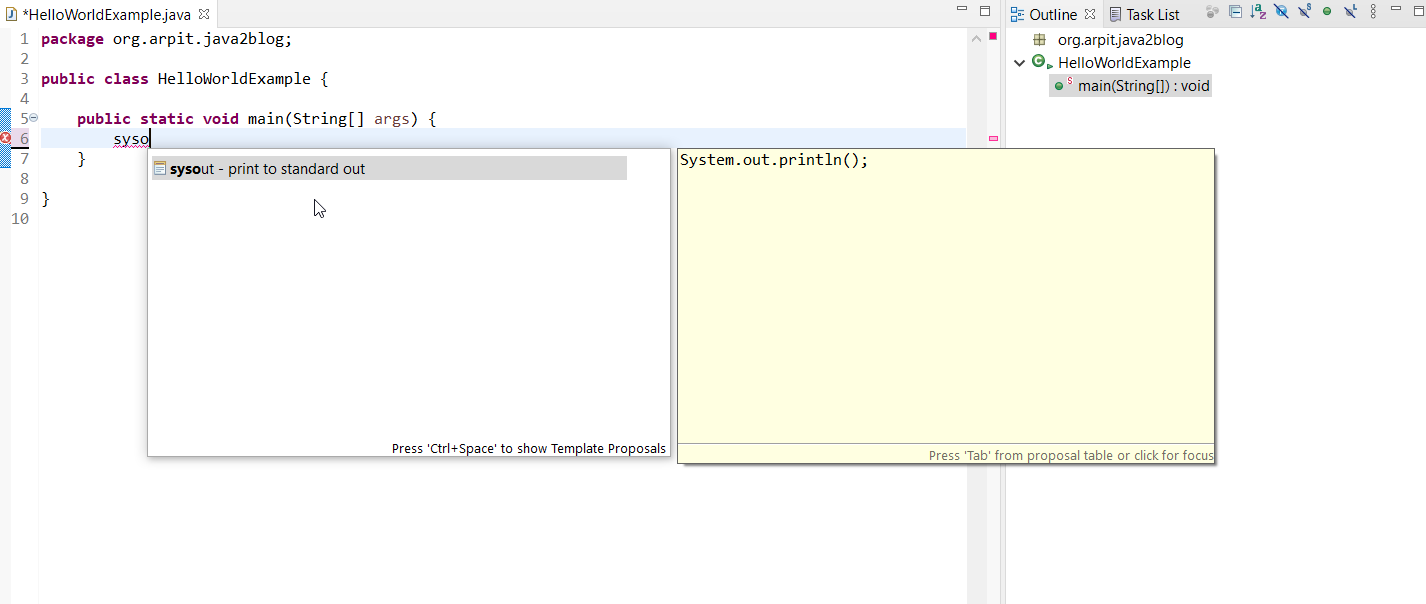The height and width of the screenshot is (604, 1426).
Task: Collapse HelloWorldExample node in Outline
Action: (1020, 63)
